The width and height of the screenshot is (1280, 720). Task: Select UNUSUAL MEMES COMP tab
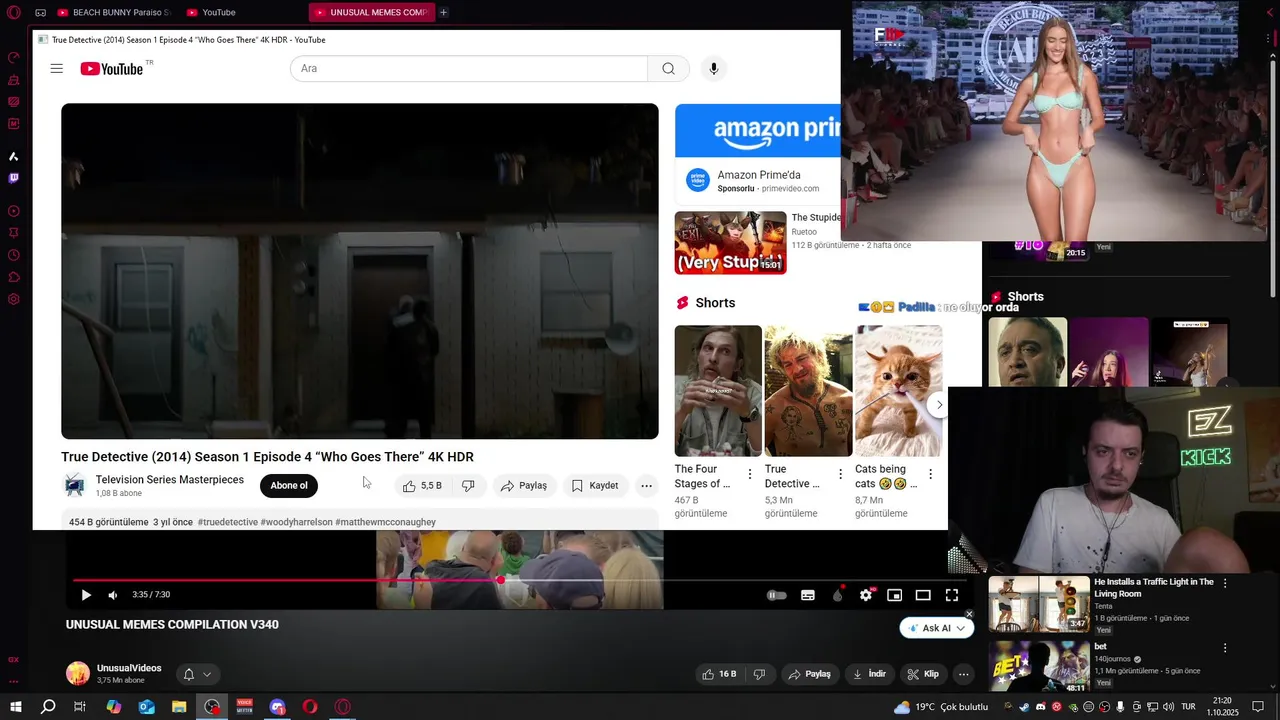point(370,12)
